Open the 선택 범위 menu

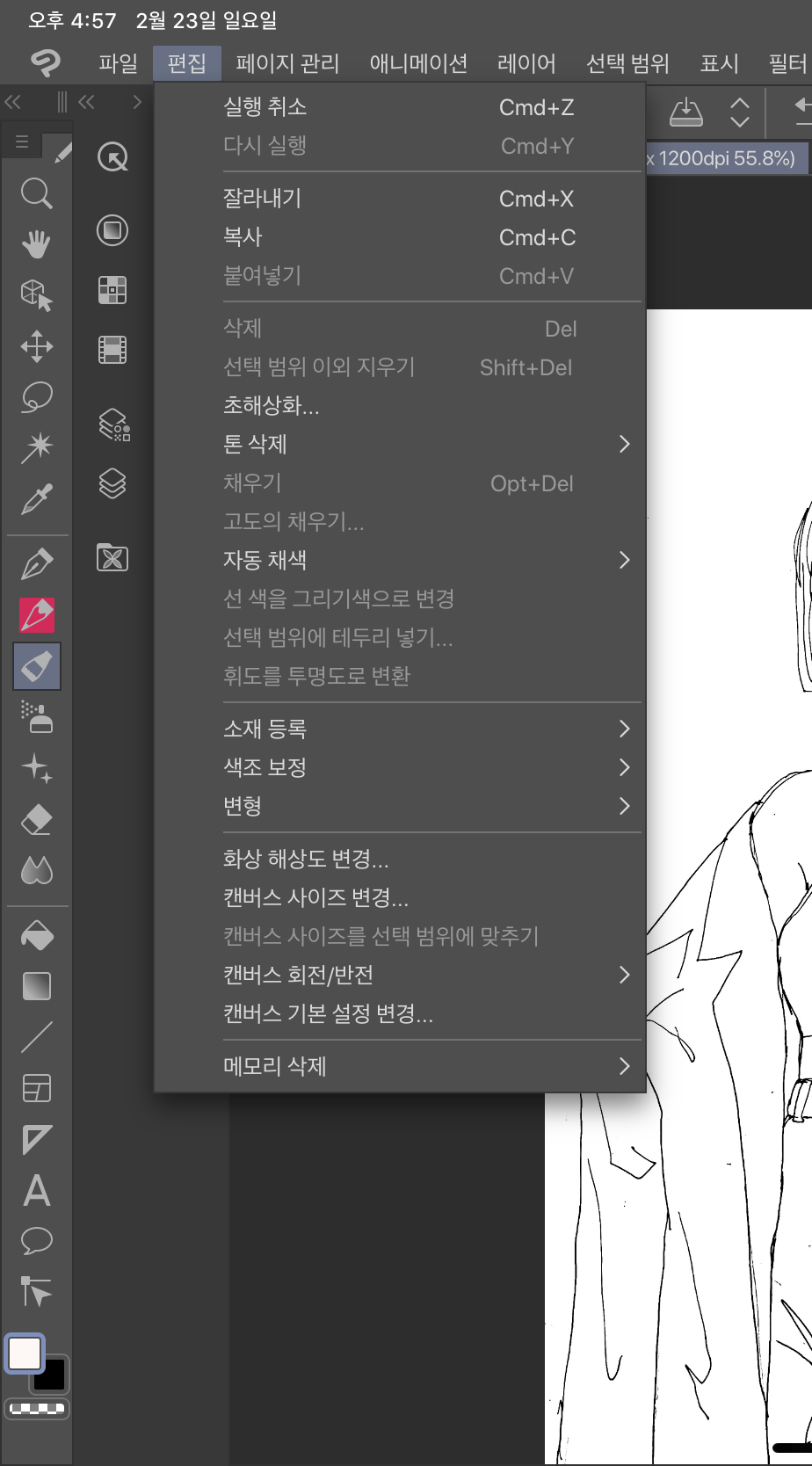click(627, 63)
